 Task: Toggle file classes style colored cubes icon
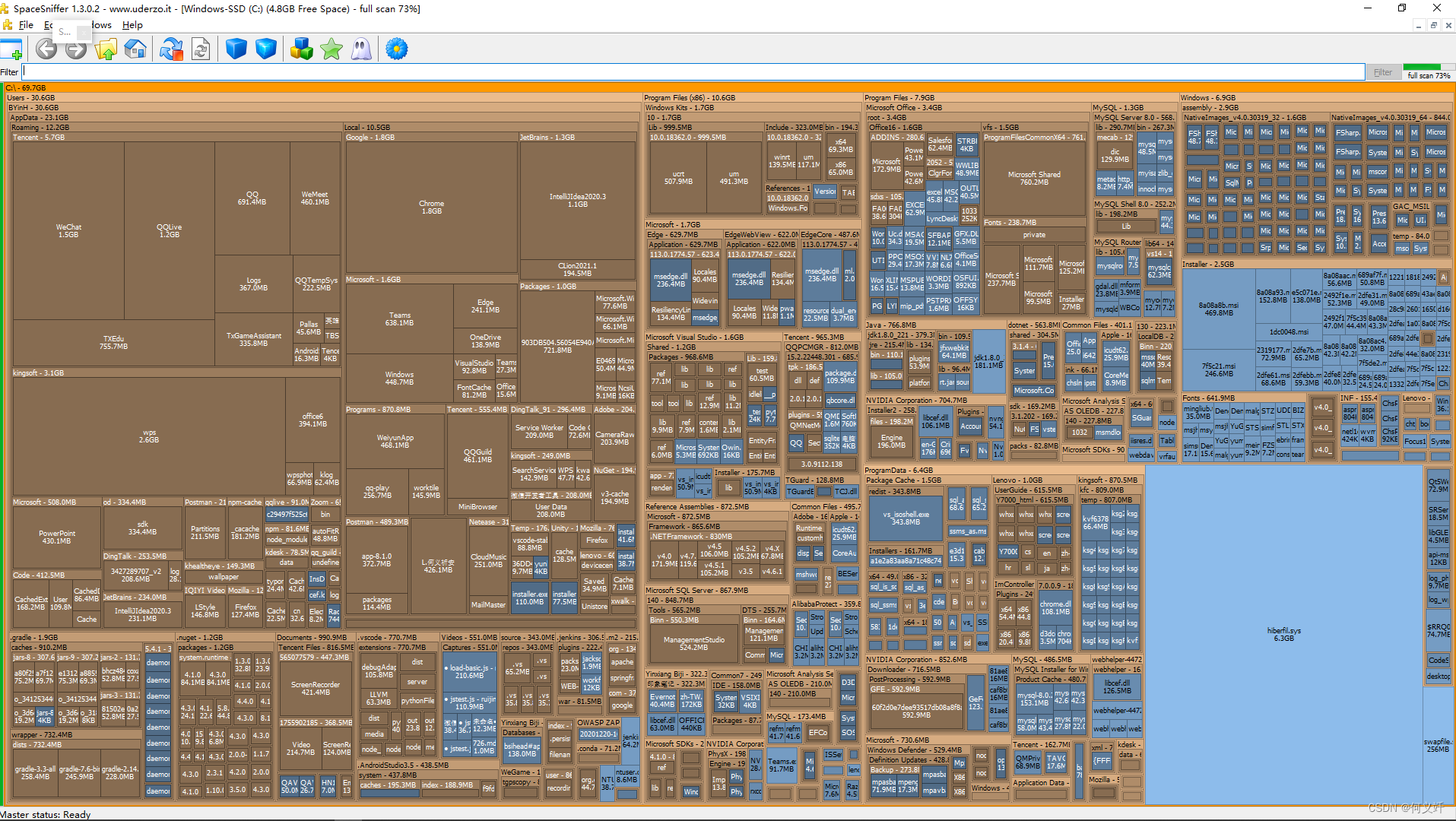pyautogui.click(x=302, y=49)
